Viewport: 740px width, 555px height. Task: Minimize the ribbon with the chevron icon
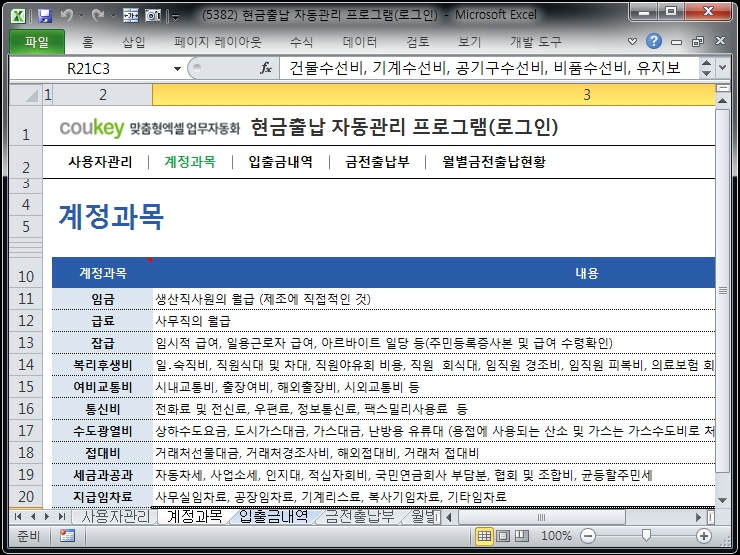click(x=632, y=42)
